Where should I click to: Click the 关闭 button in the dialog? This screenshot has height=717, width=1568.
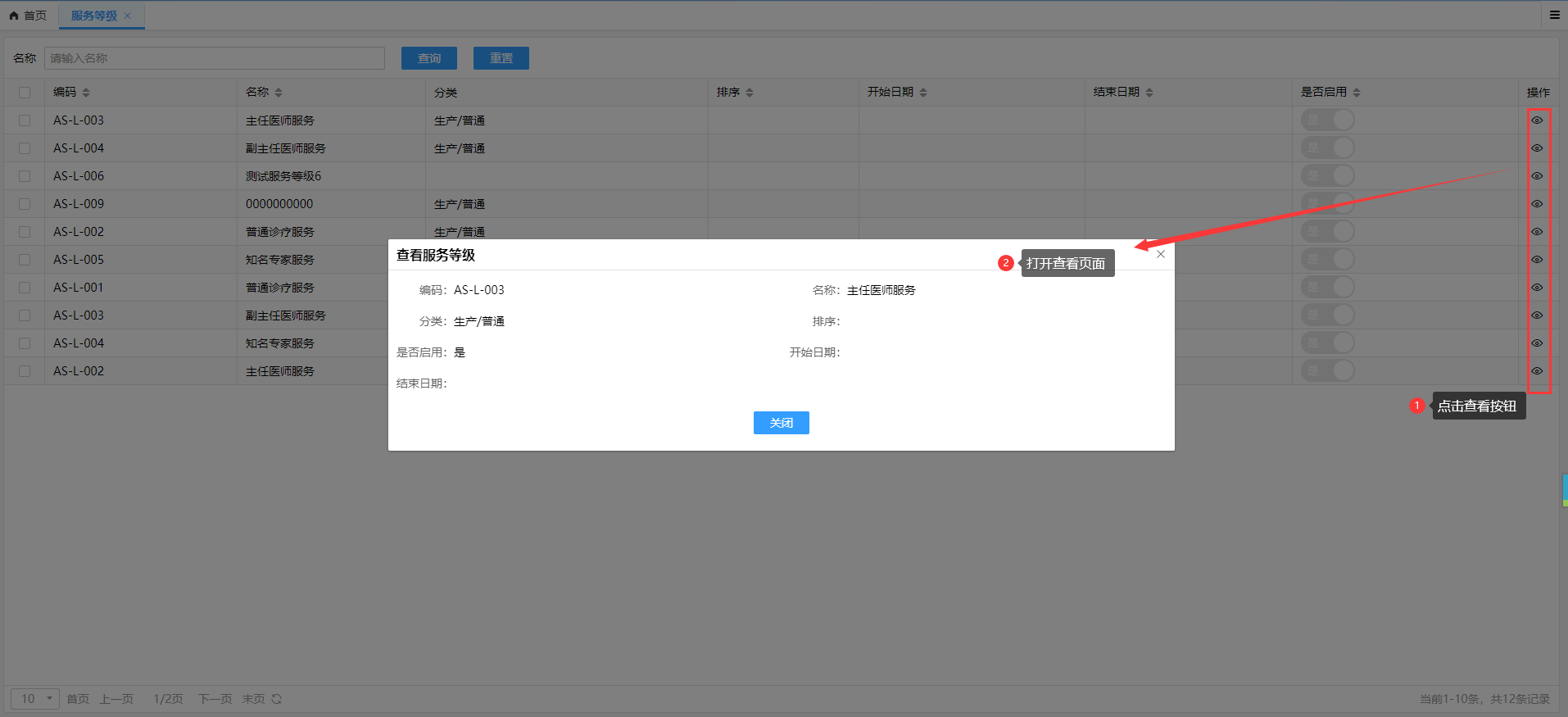(781, 423)
